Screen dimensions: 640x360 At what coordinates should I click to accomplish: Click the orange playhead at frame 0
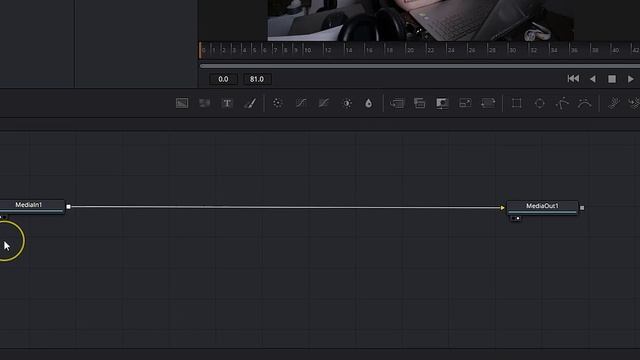200,50
